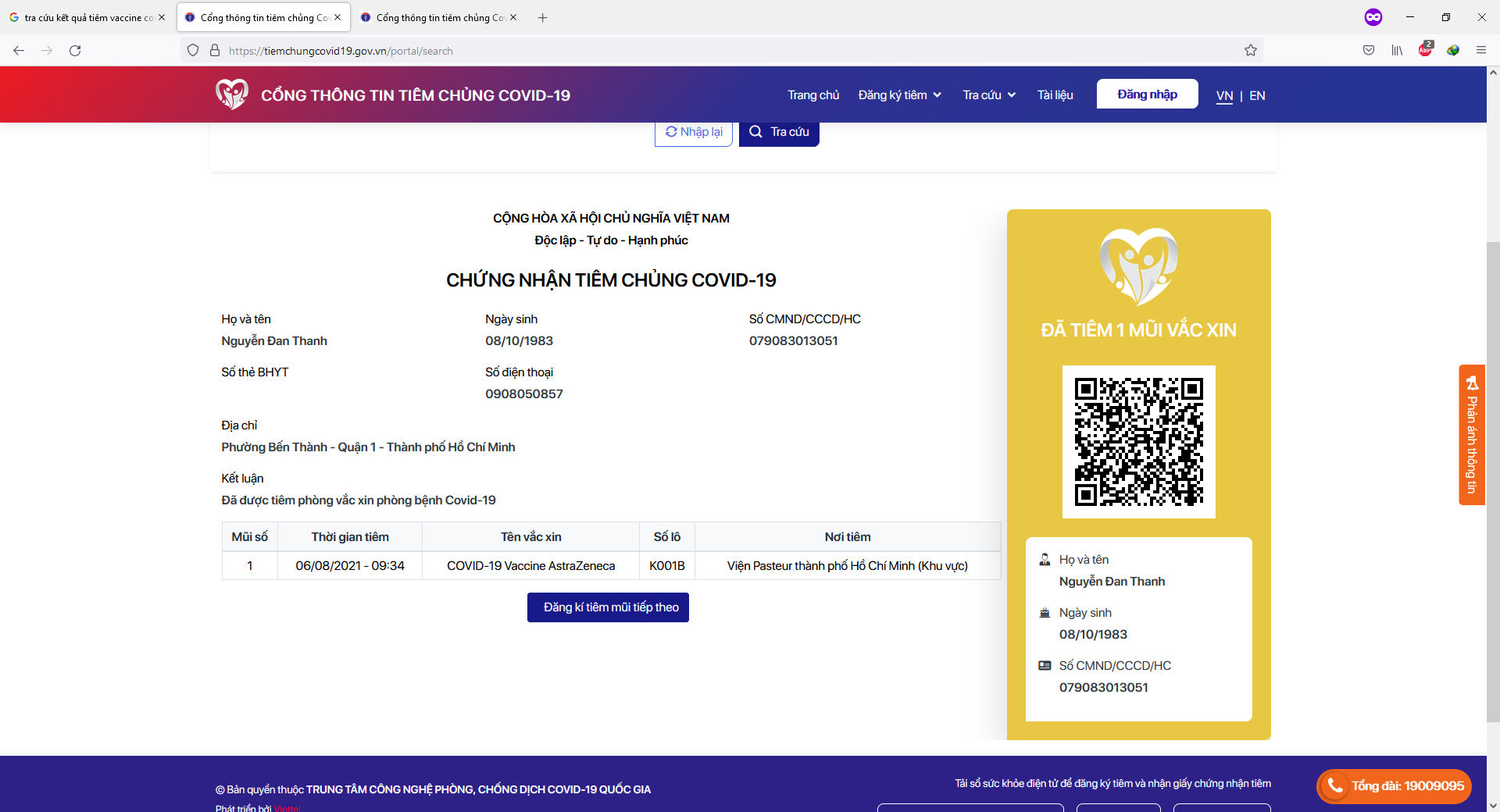Open the Tài liệu menu item
Image resolution: width=1500 pixels, height=812 pixels.
pos(1055,95)
